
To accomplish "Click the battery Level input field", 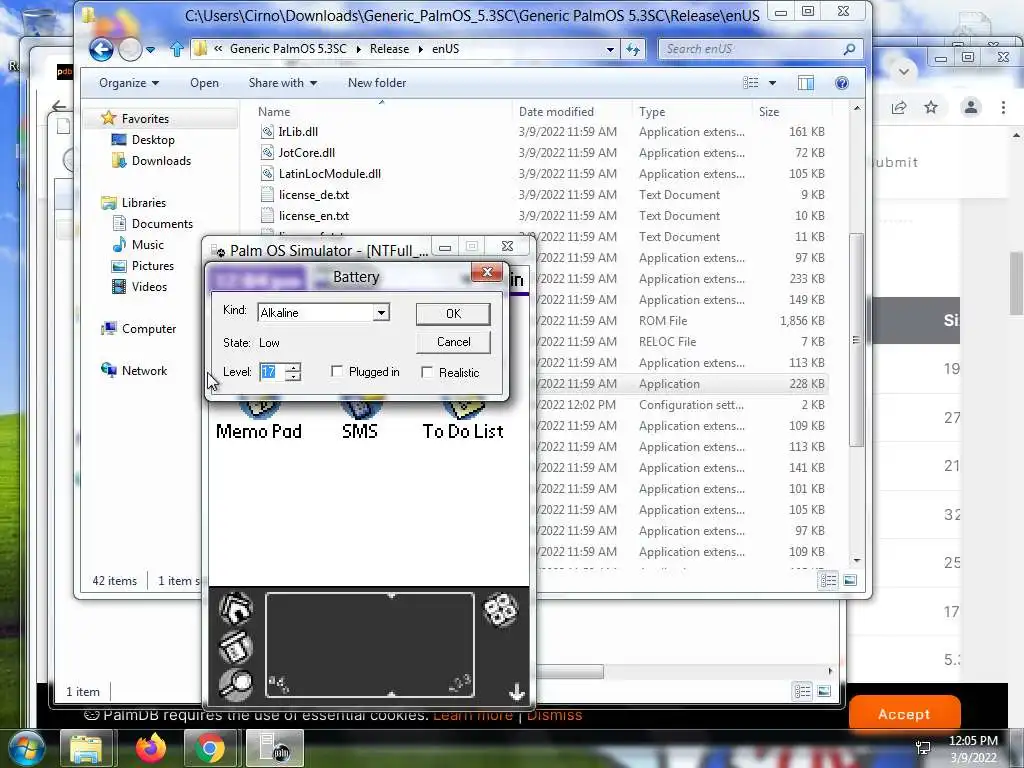I will click(x=272, y=372).
